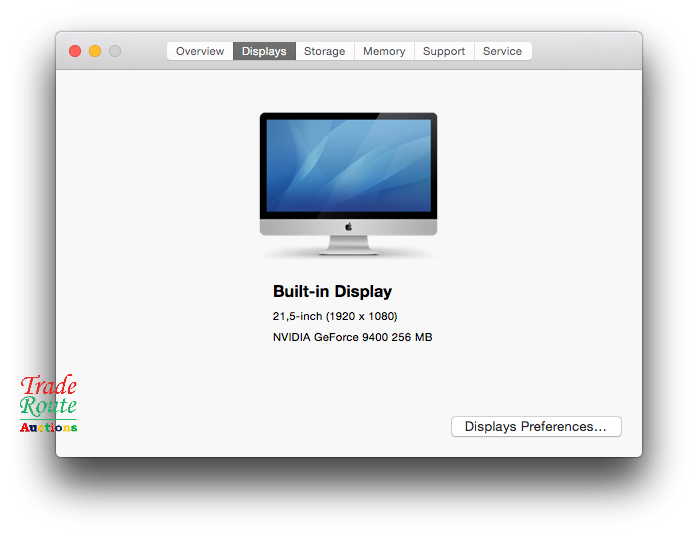Minimize the window with the yellow button
Screen dimensions: 698x537
tap(95, 51)
